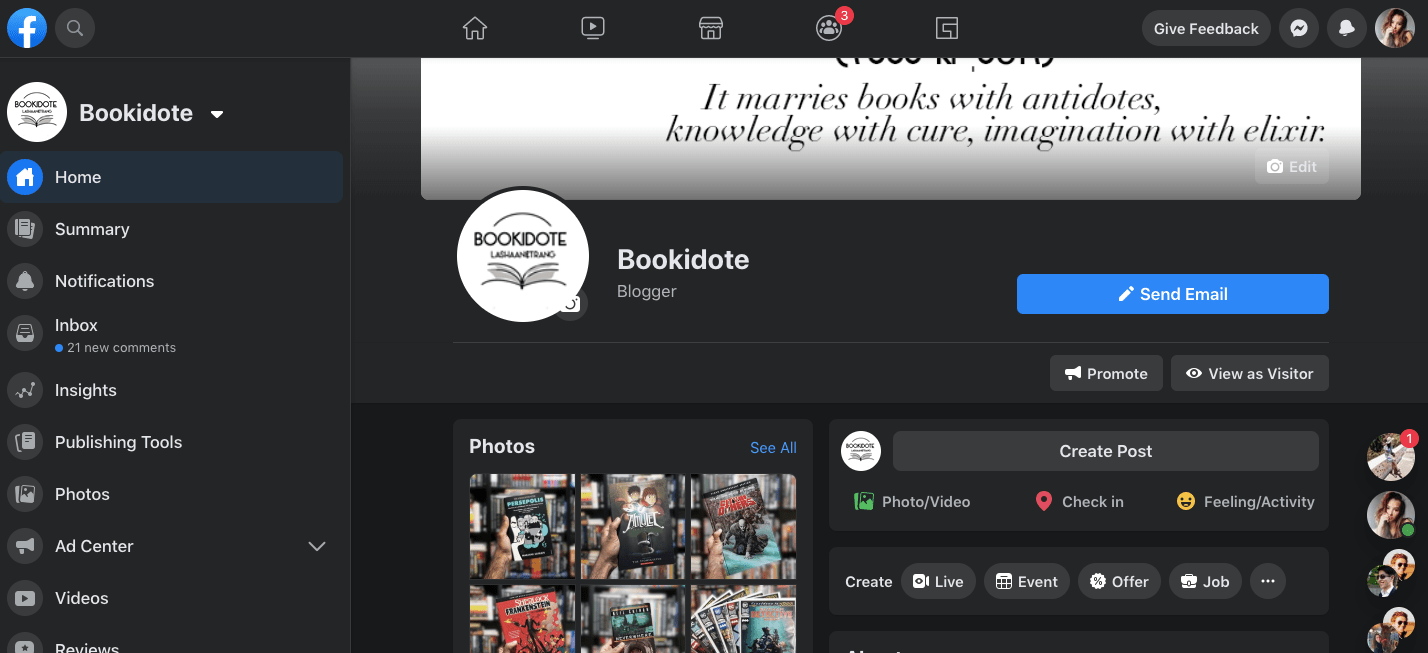Expand the Ad Center section

(317, 546)
